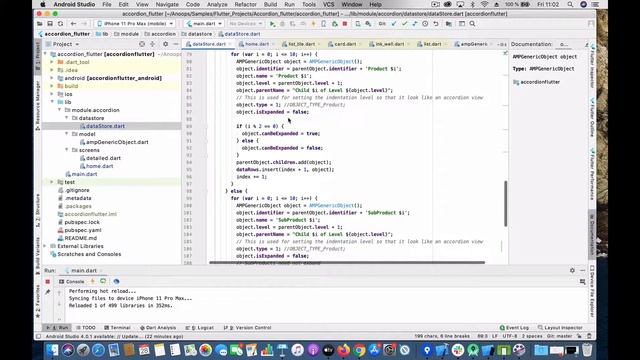
Task: Click the 2 spaces indent status entry
Action: (x=532, y=336)
